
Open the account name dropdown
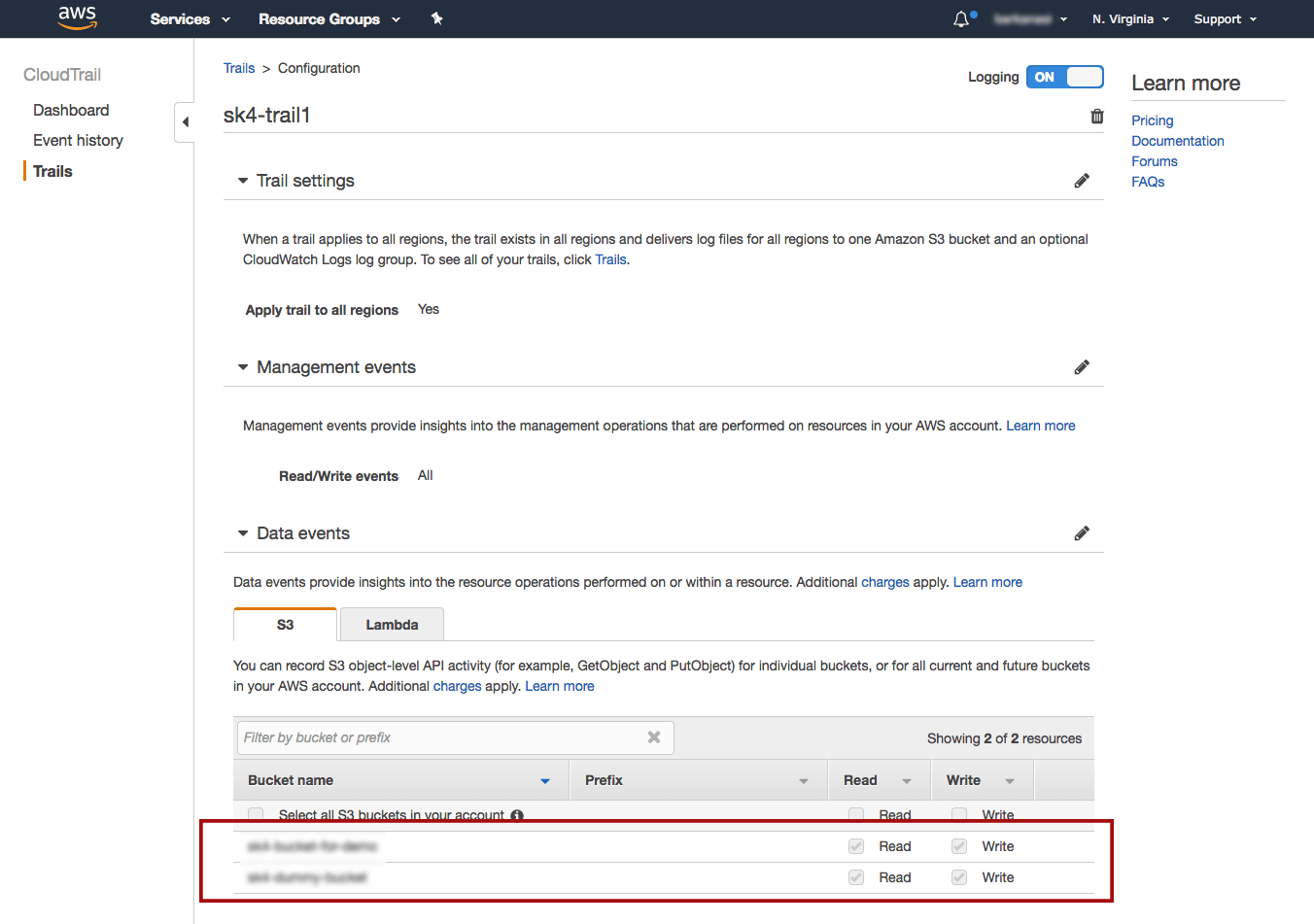(x=1030, y=18)
